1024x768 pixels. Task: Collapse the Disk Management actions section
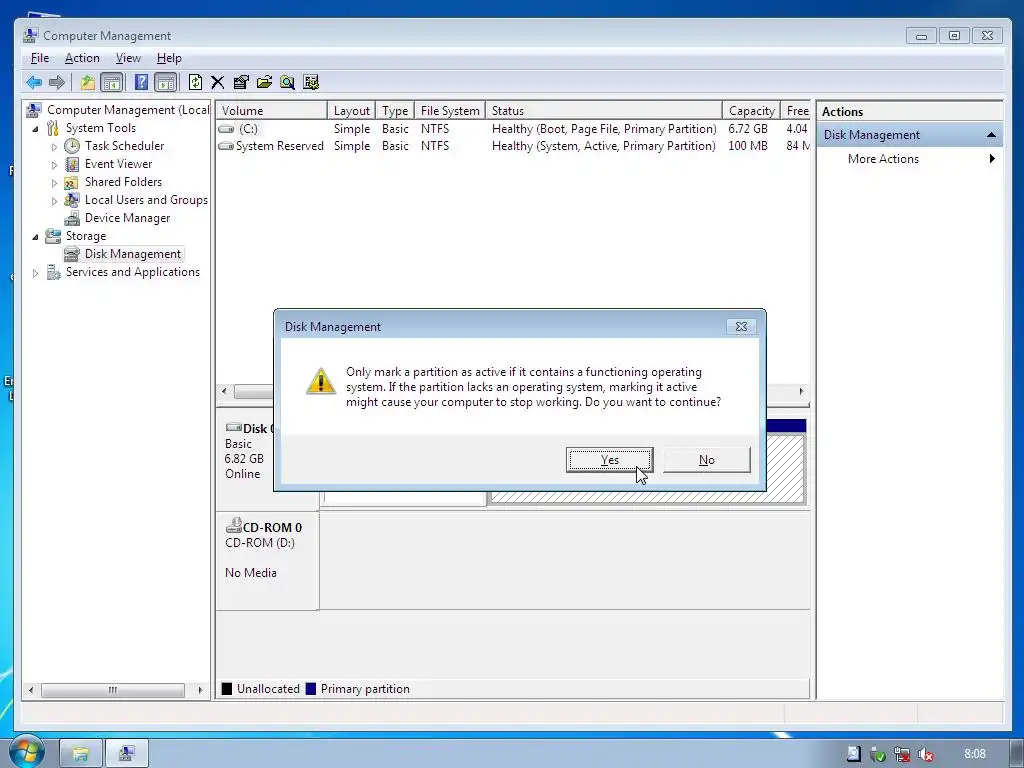(991, 135)
